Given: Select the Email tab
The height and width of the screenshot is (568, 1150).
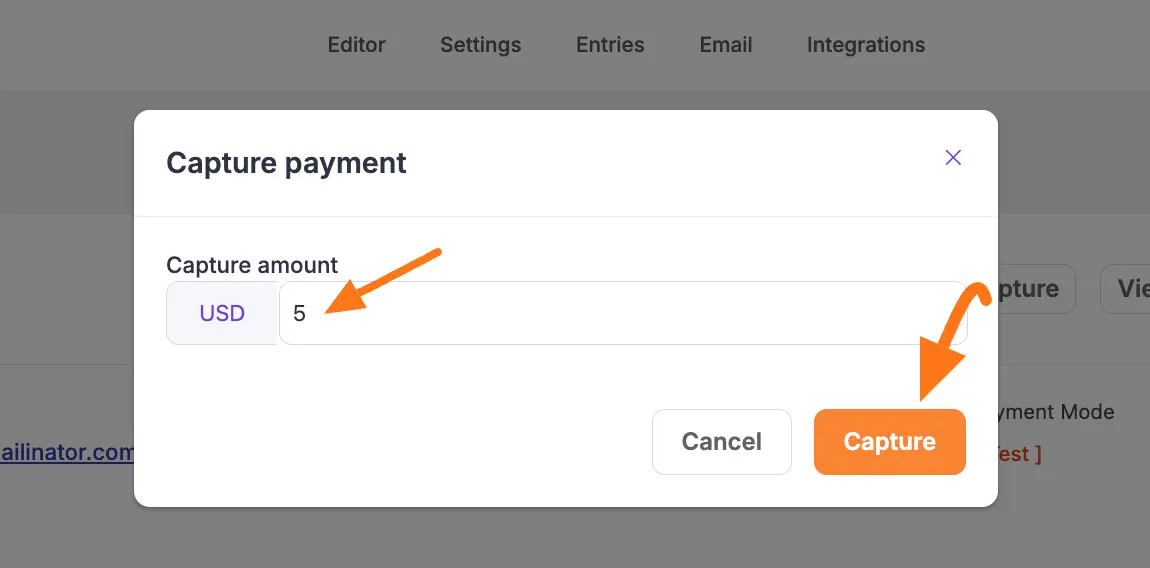Looking at the screenshot, I should click(x=726, y=45).
